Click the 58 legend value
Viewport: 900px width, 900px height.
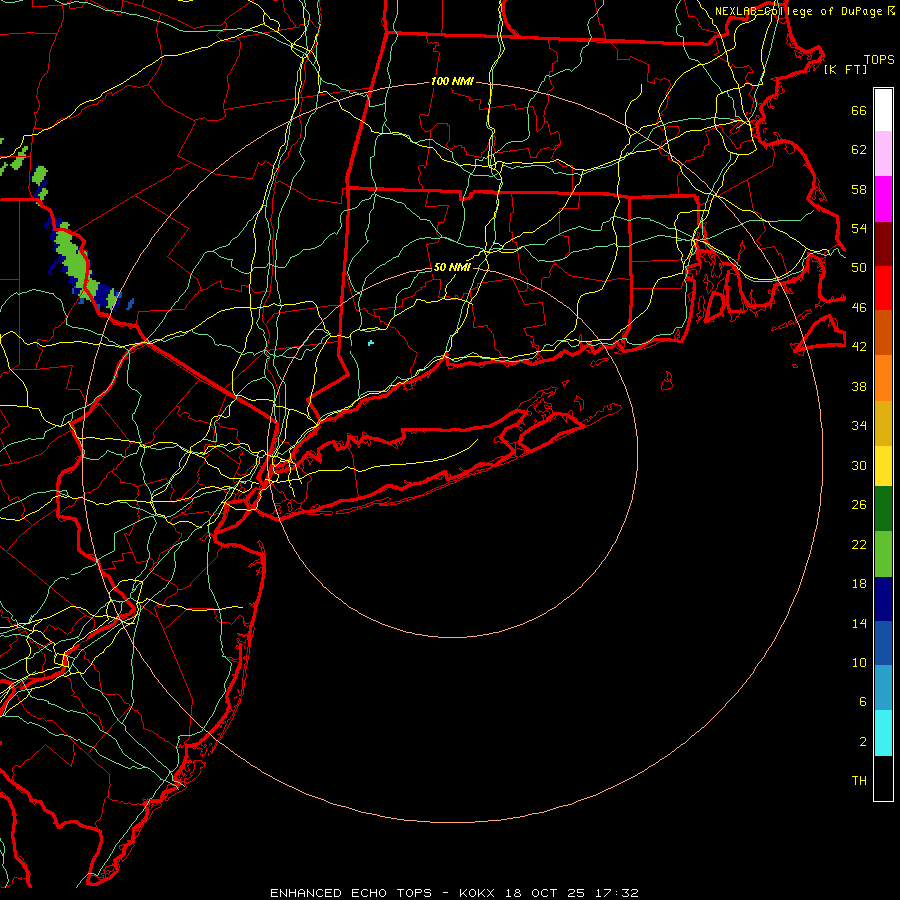(859, 189)
